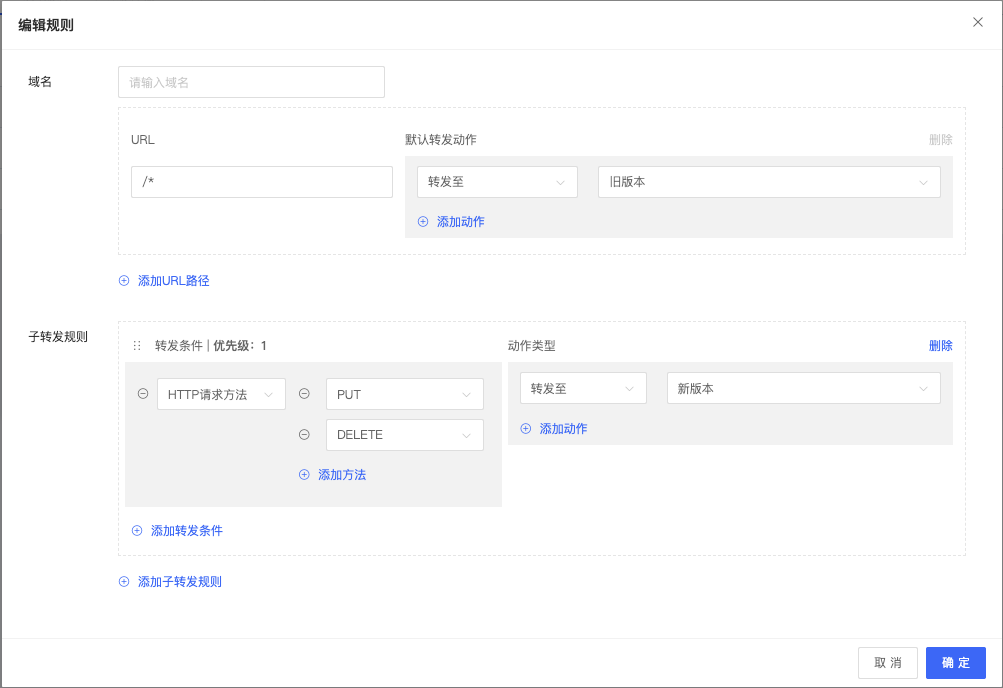Click plus icon next to 添加URL路径
The height and width of the screenshot is (688, 1003).
click(124, 281)
